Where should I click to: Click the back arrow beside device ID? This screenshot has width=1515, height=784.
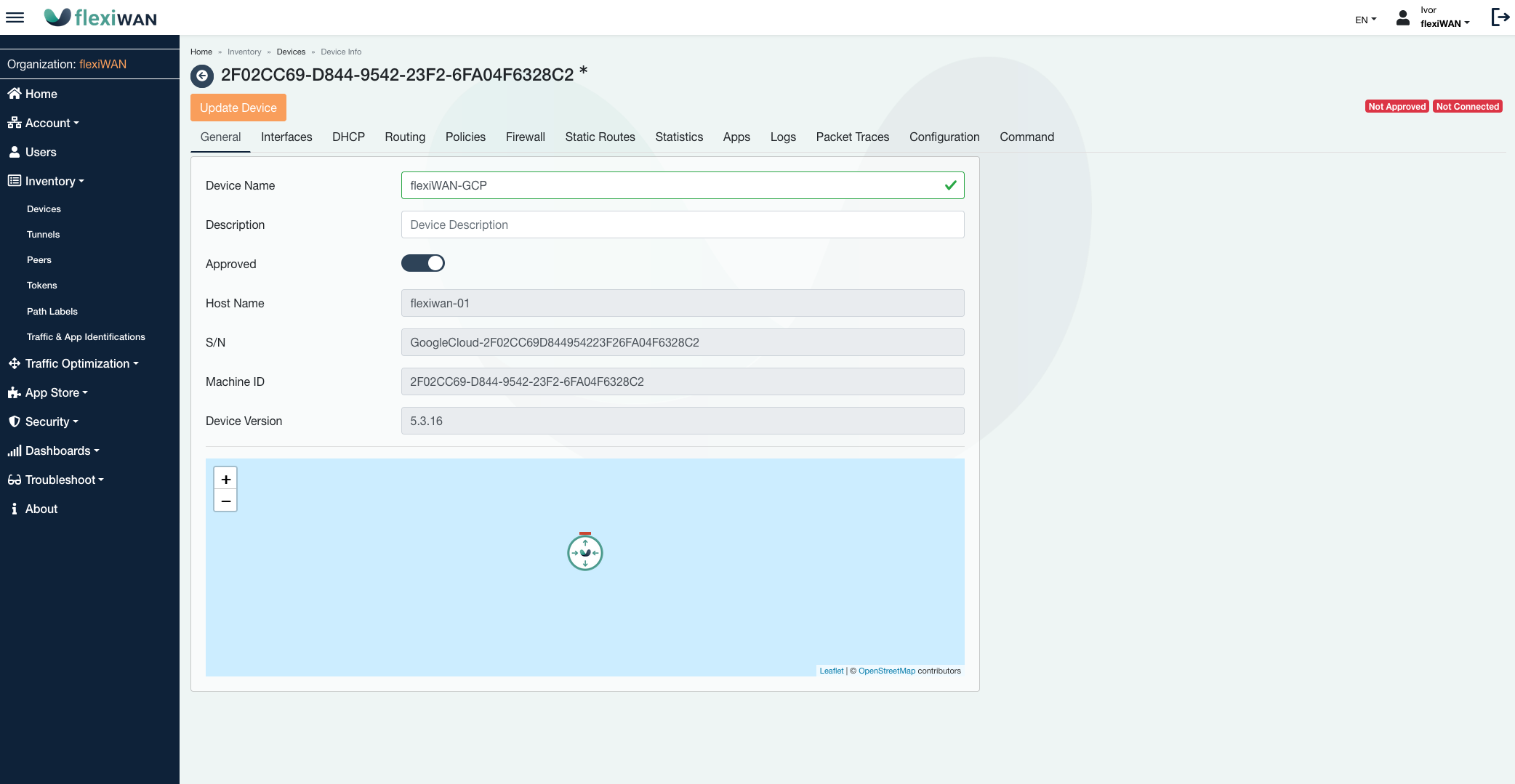[202, 76]
